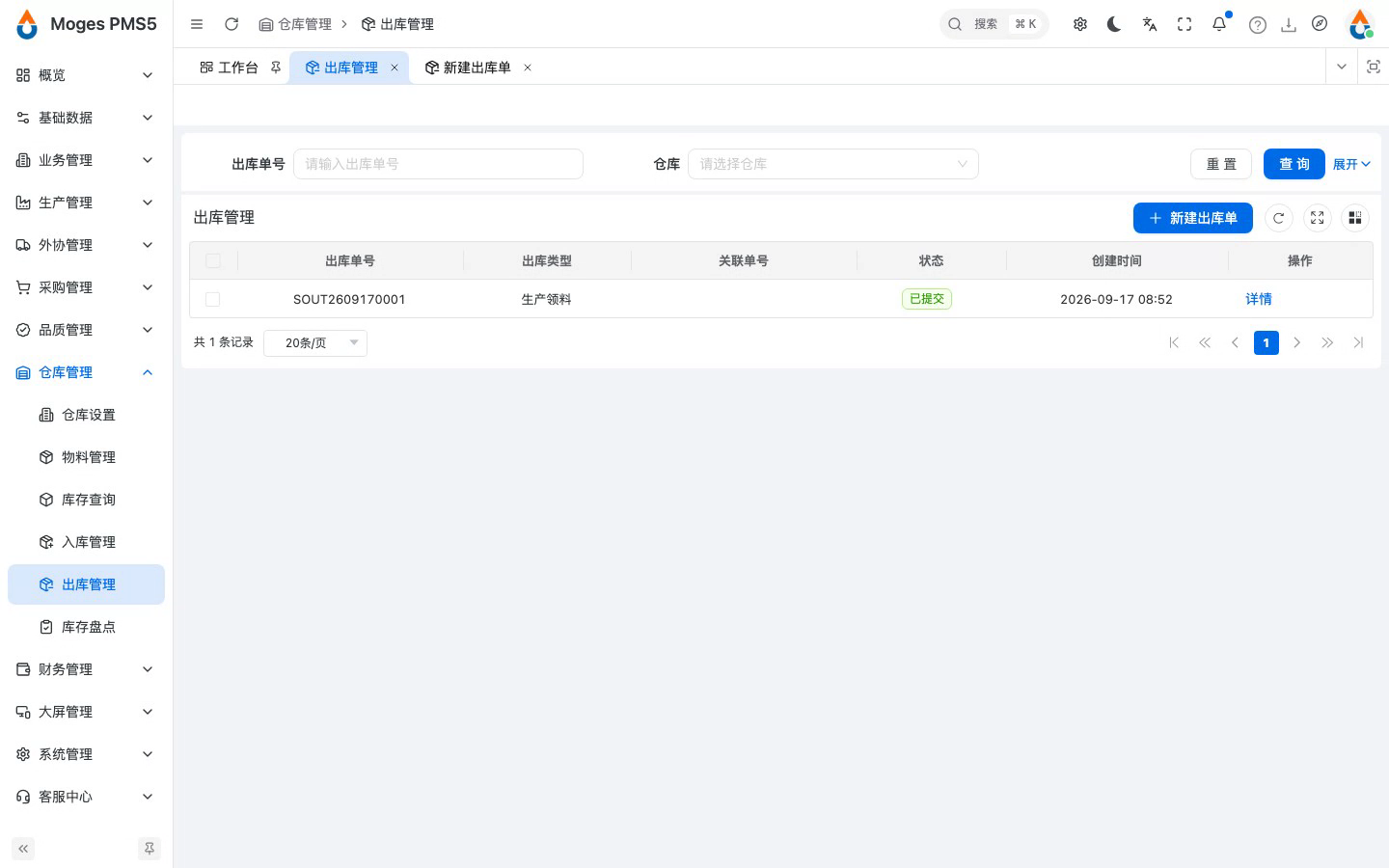Go to next page arrow
Viewport: 1389px width, 868px height.
(1297, 342)
